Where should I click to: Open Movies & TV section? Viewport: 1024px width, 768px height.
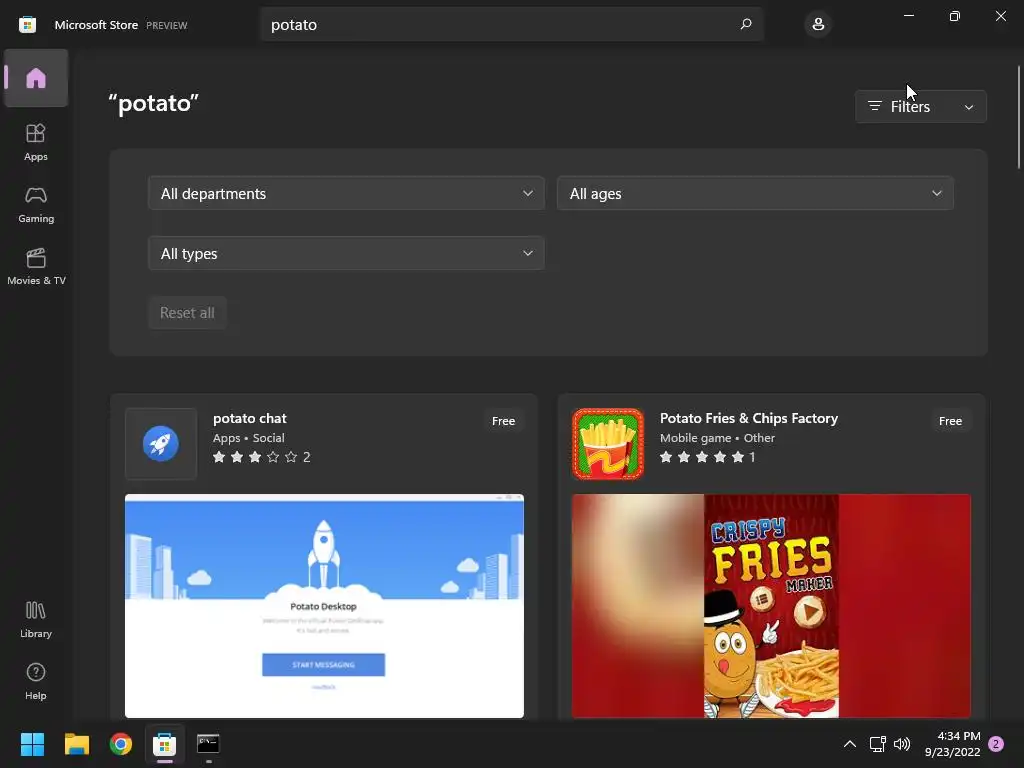pyautogui.click(x=36, y=266)
